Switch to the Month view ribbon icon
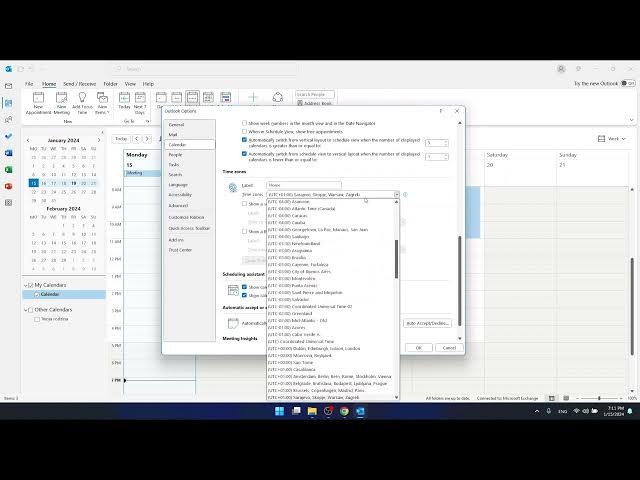The image size is (640, 480). coord(208,98)
